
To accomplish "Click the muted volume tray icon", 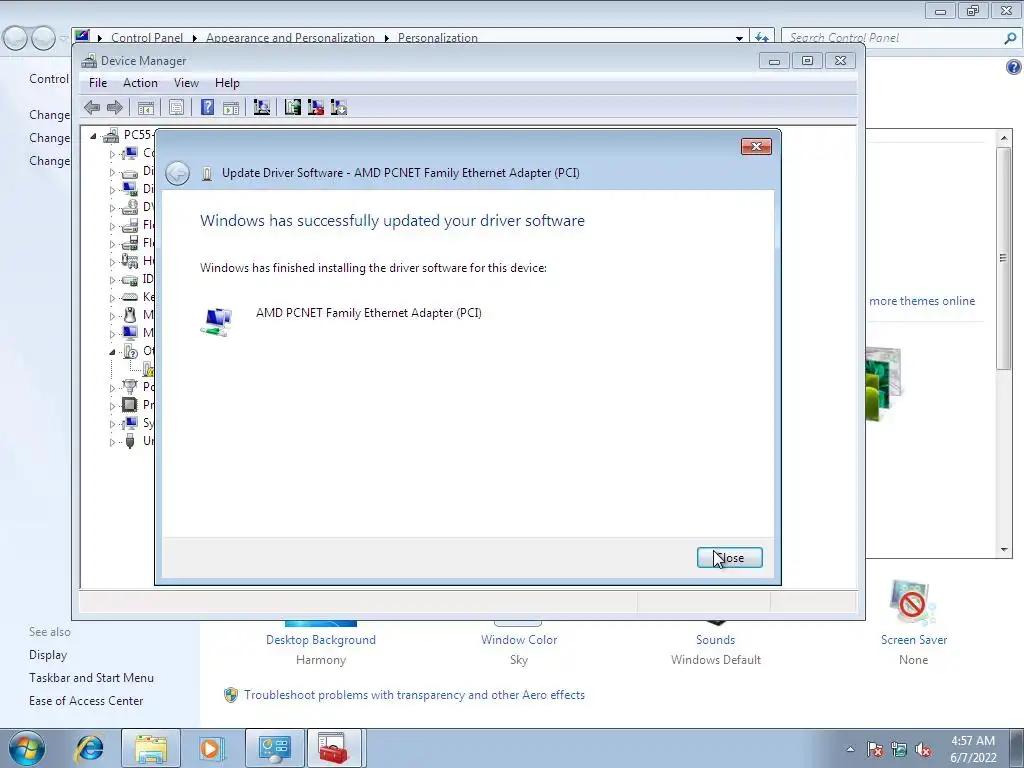I will click(923, 750).
